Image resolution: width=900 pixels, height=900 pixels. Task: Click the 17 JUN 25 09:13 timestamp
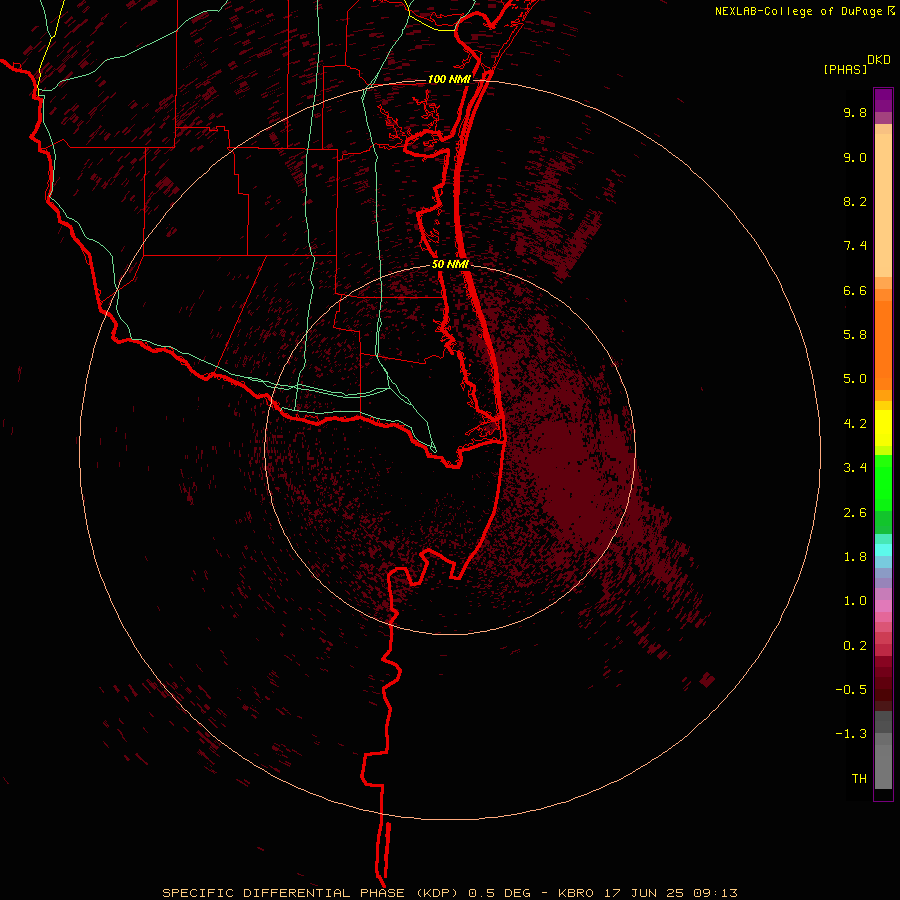671,893
